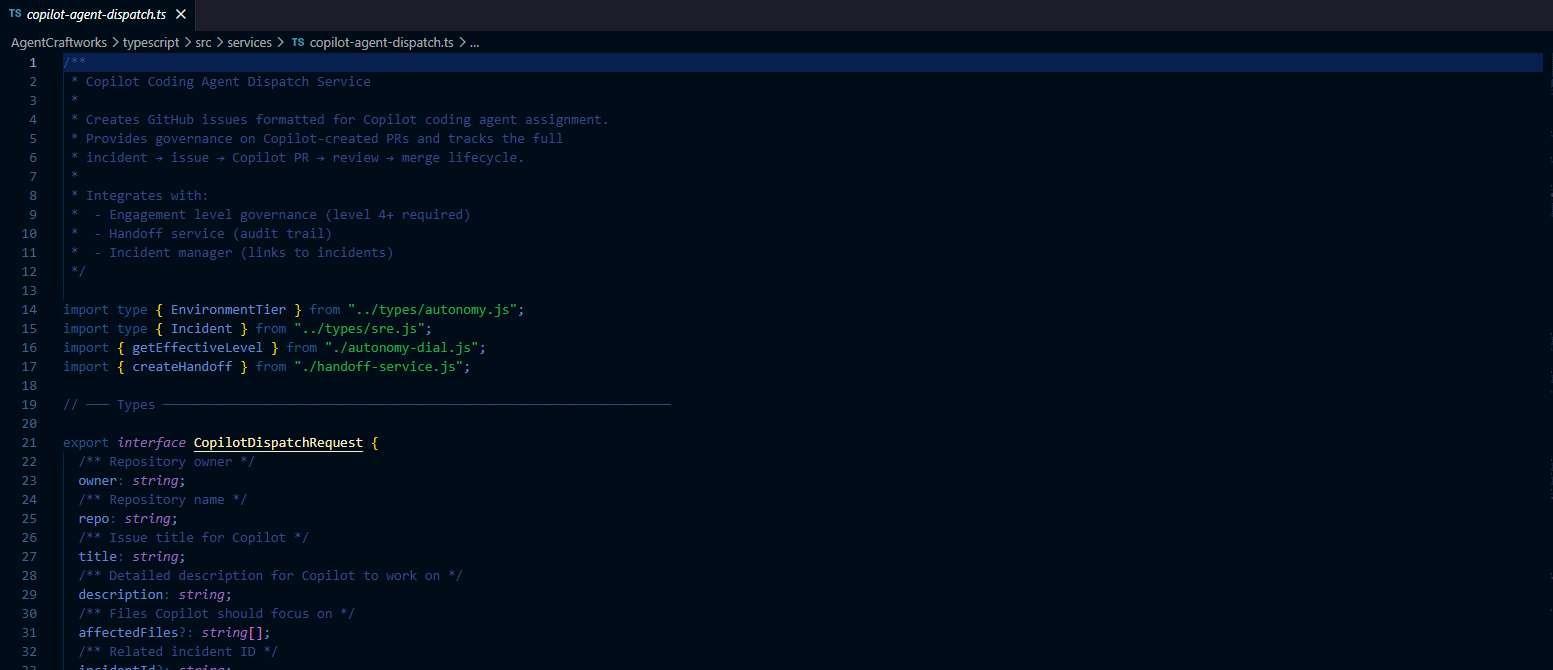Click line number 21 in the gutter
Screen dimensions: 1553x670
coord(28,443)
